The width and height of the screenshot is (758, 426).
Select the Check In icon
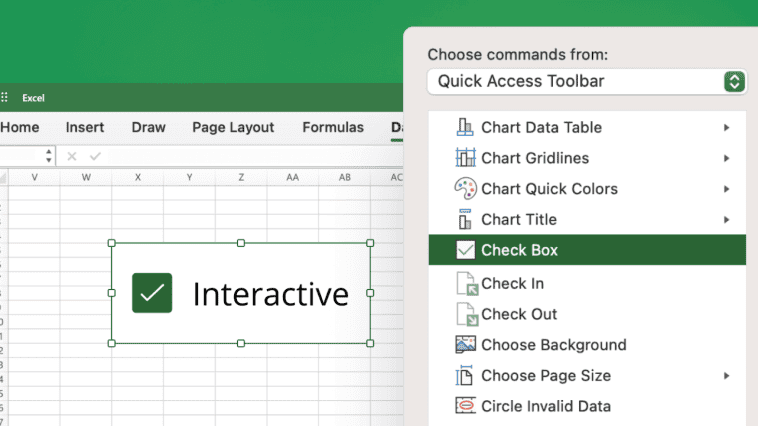466,284
